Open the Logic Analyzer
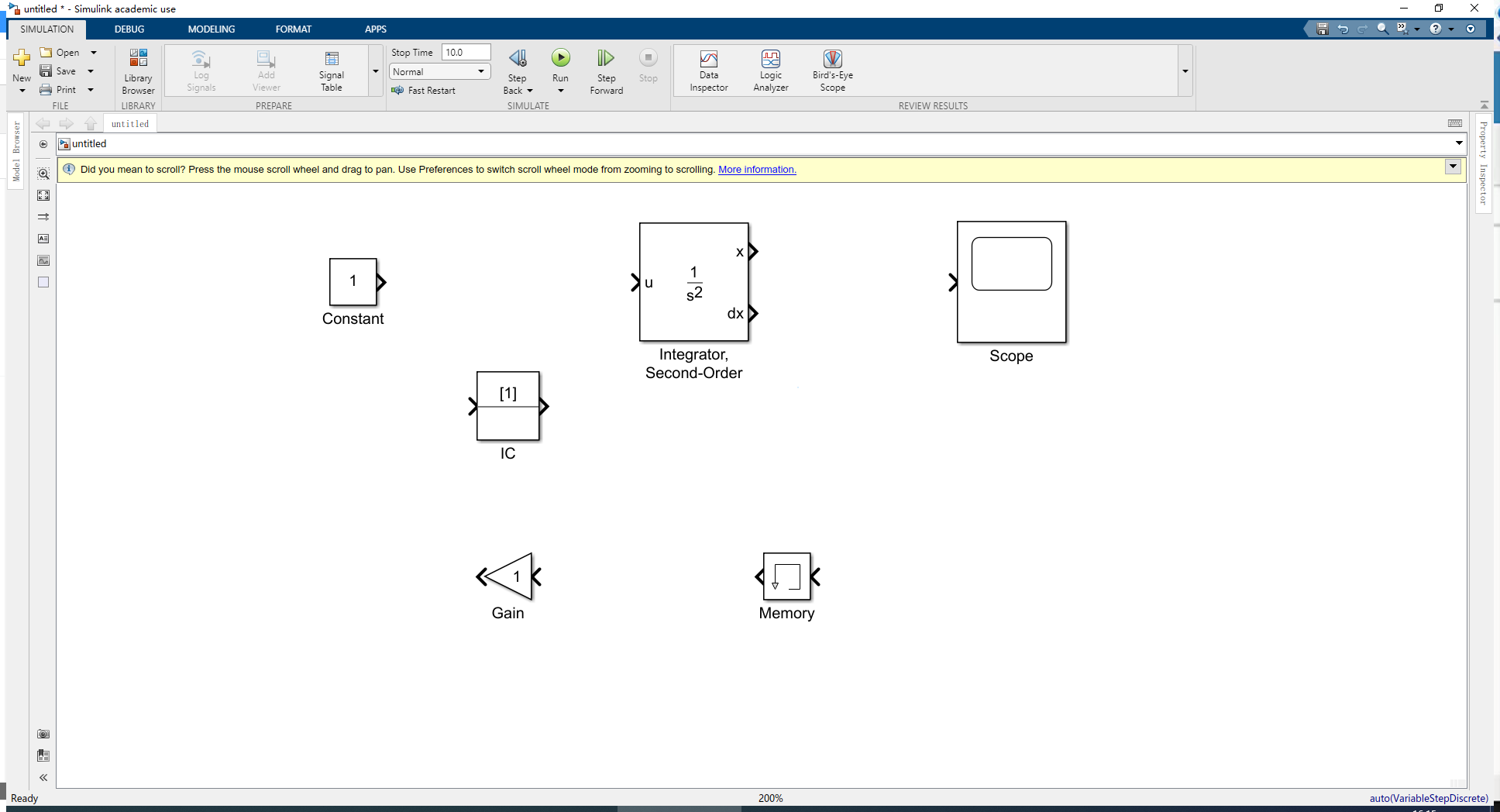 pos(771,71)
